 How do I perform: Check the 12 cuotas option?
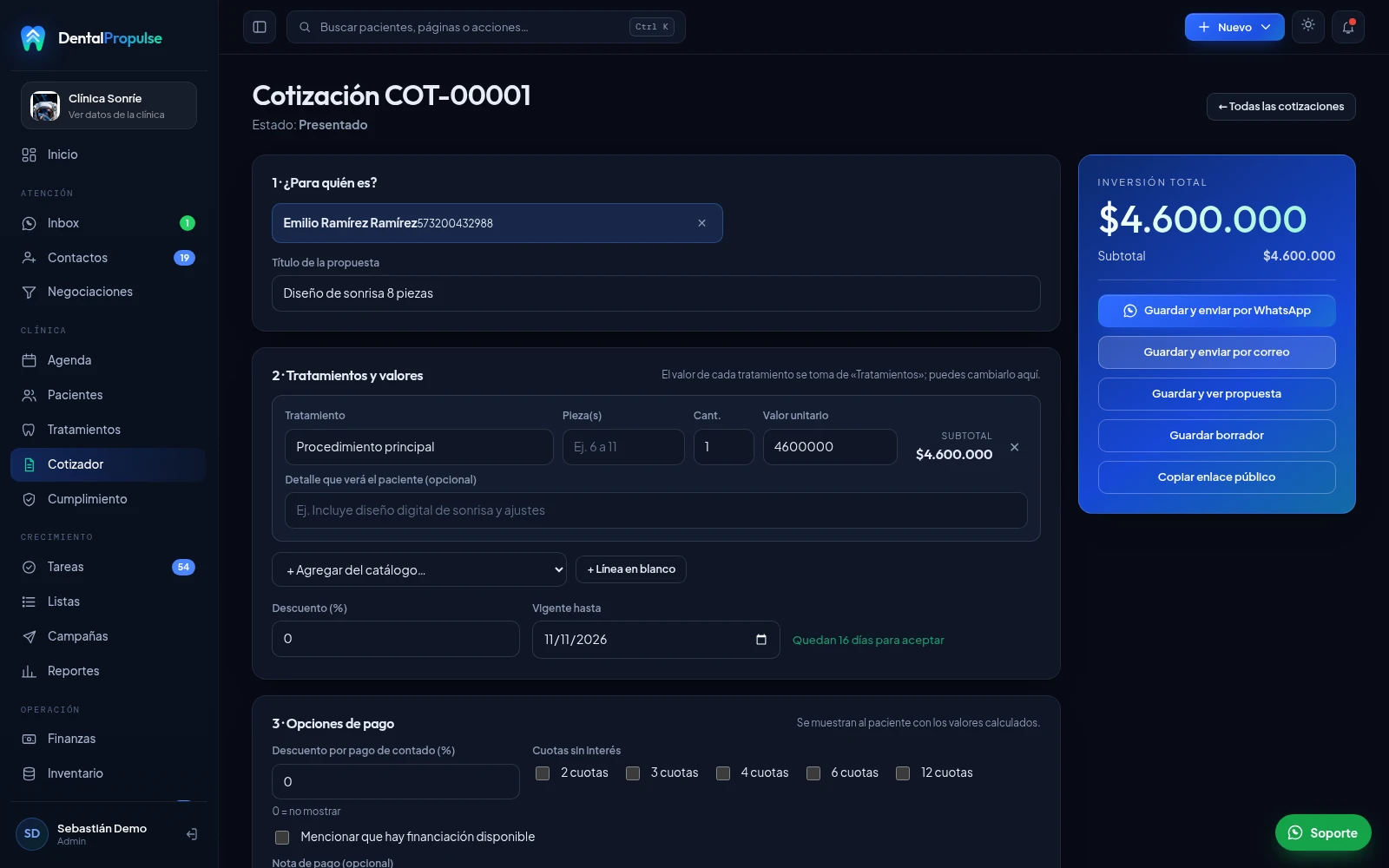coord(903,773)
